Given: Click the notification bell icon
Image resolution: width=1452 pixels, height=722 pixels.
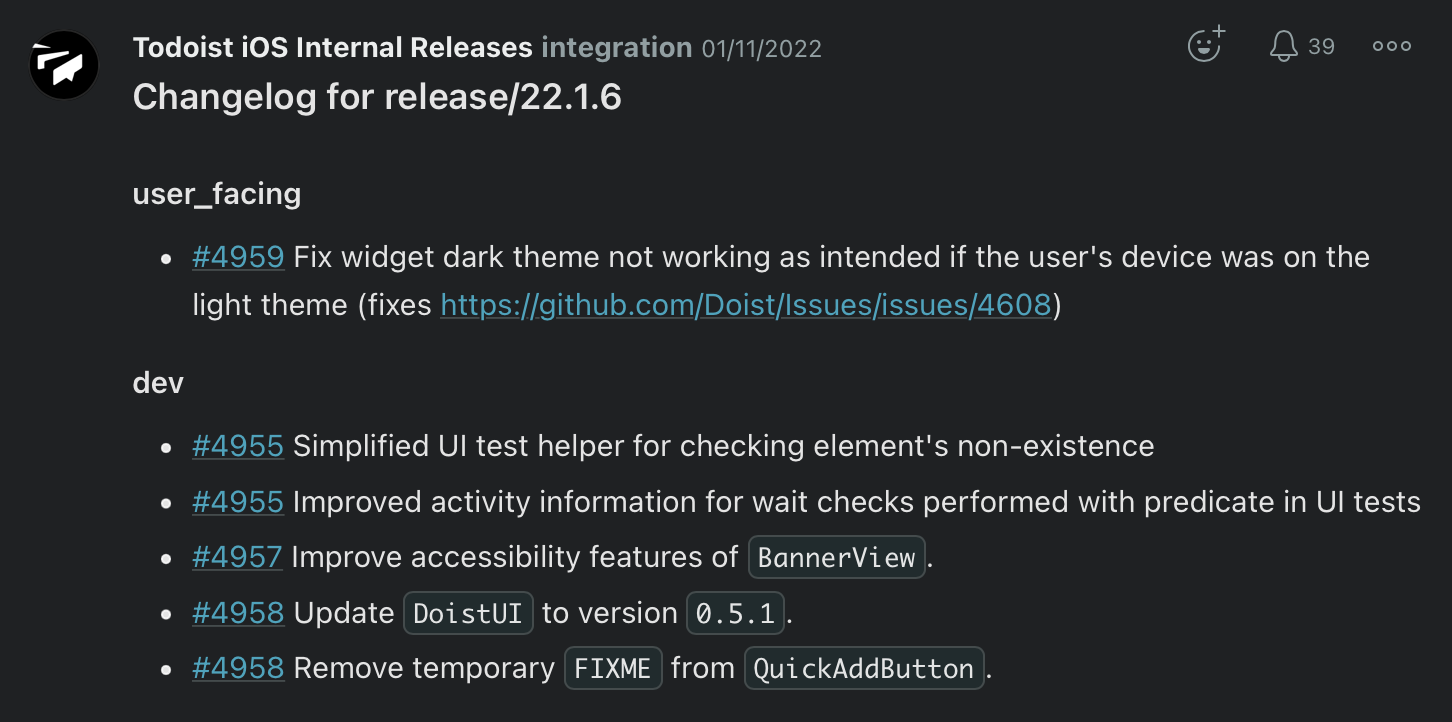Looking at the screenshot, I should point(1284,45).
